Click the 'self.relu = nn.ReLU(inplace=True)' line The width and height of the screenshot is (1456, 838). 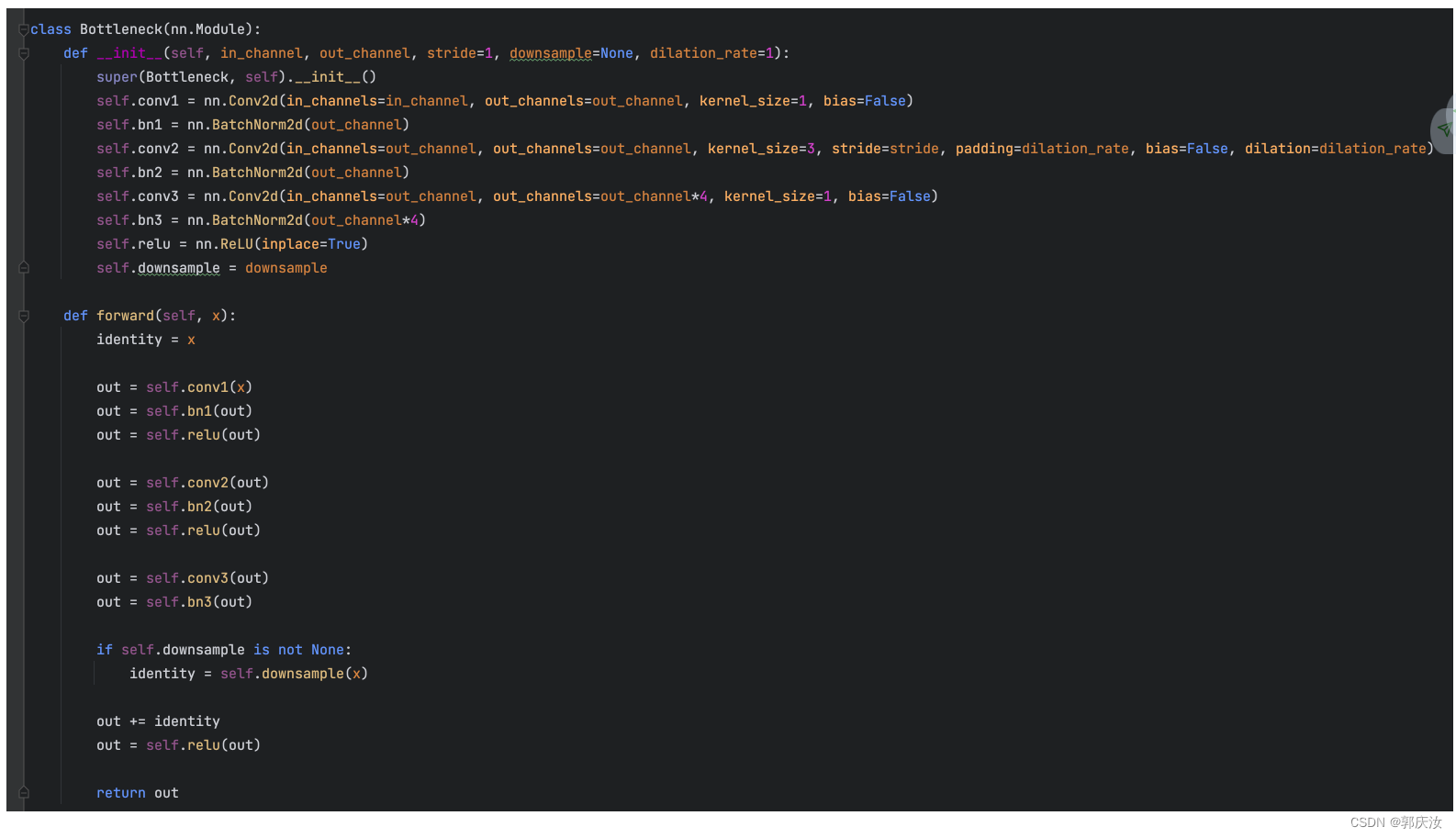tap(232, 244)
